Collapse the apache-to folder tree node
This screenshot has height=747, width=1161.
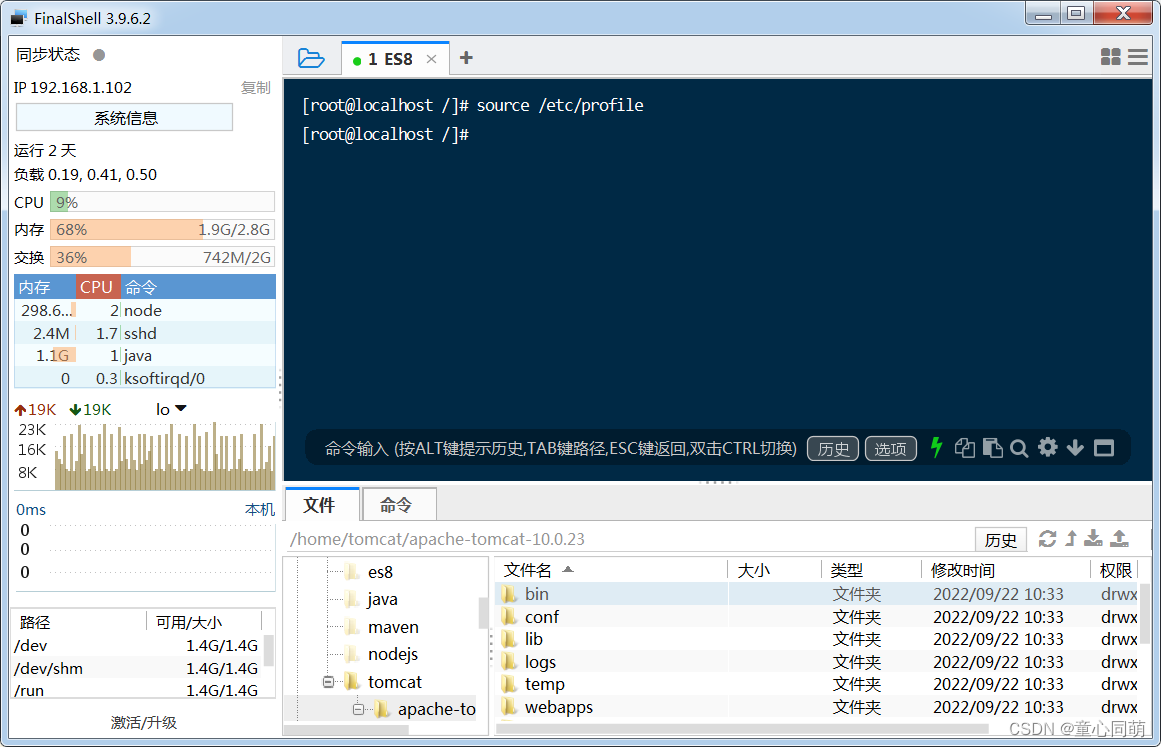(x=358, y=709)
